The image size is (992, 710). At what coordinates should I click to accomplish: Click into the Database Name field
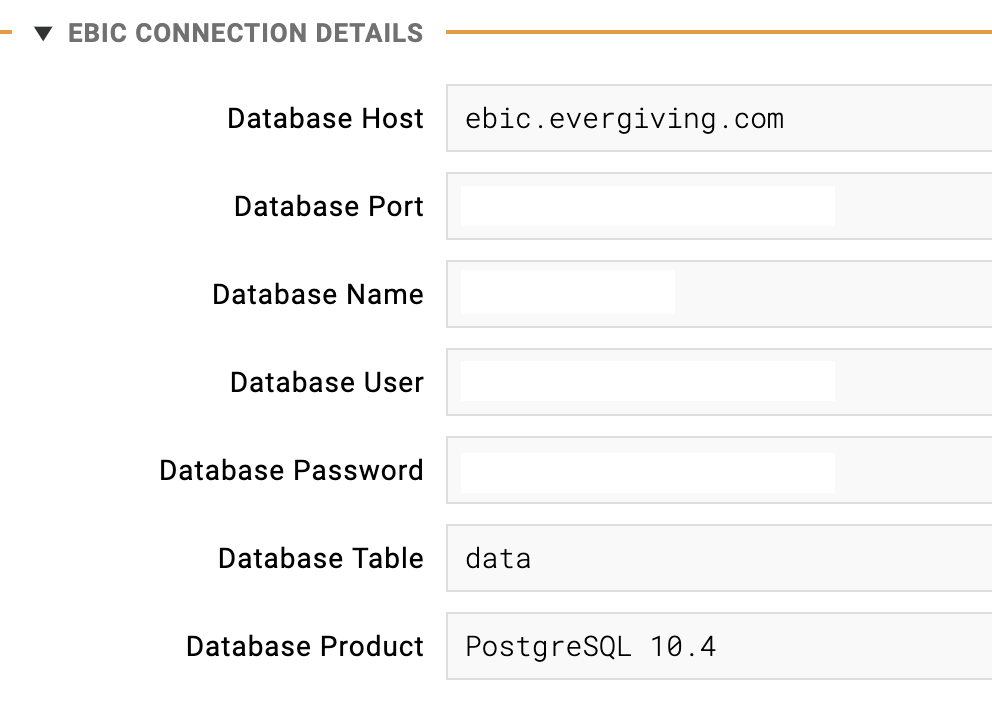click(719, 294)
